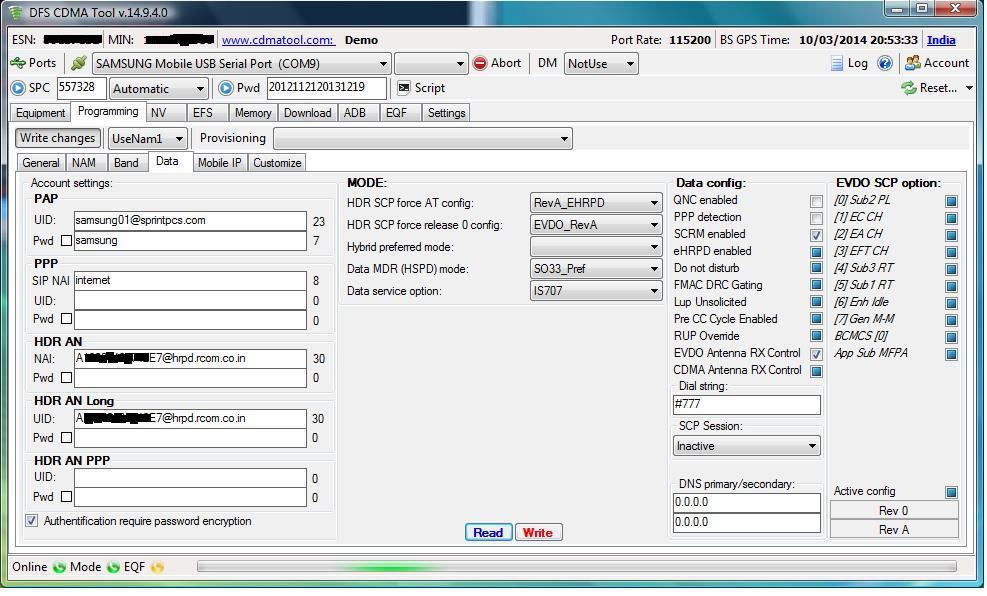Expand HDR SCP force AT config dropdown
This screenshot has height=596, width=987.
pos(596,203)
